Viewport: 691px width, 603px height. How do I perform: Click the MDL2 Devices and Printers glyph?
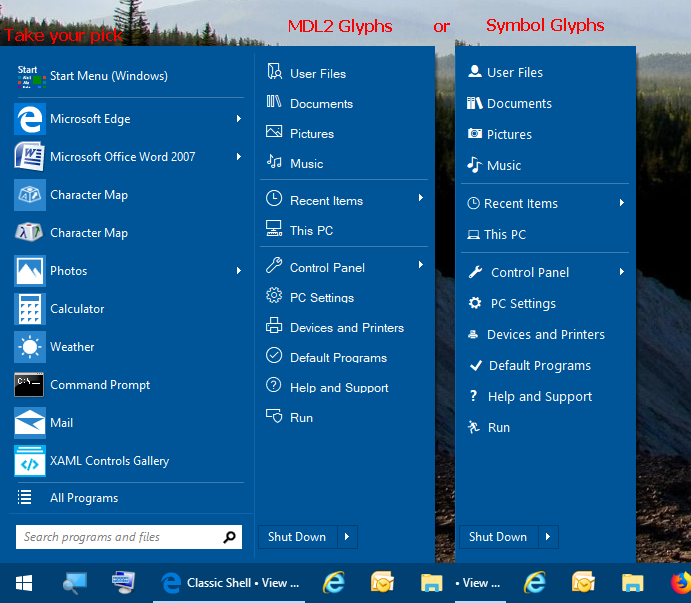coord(274,325)
